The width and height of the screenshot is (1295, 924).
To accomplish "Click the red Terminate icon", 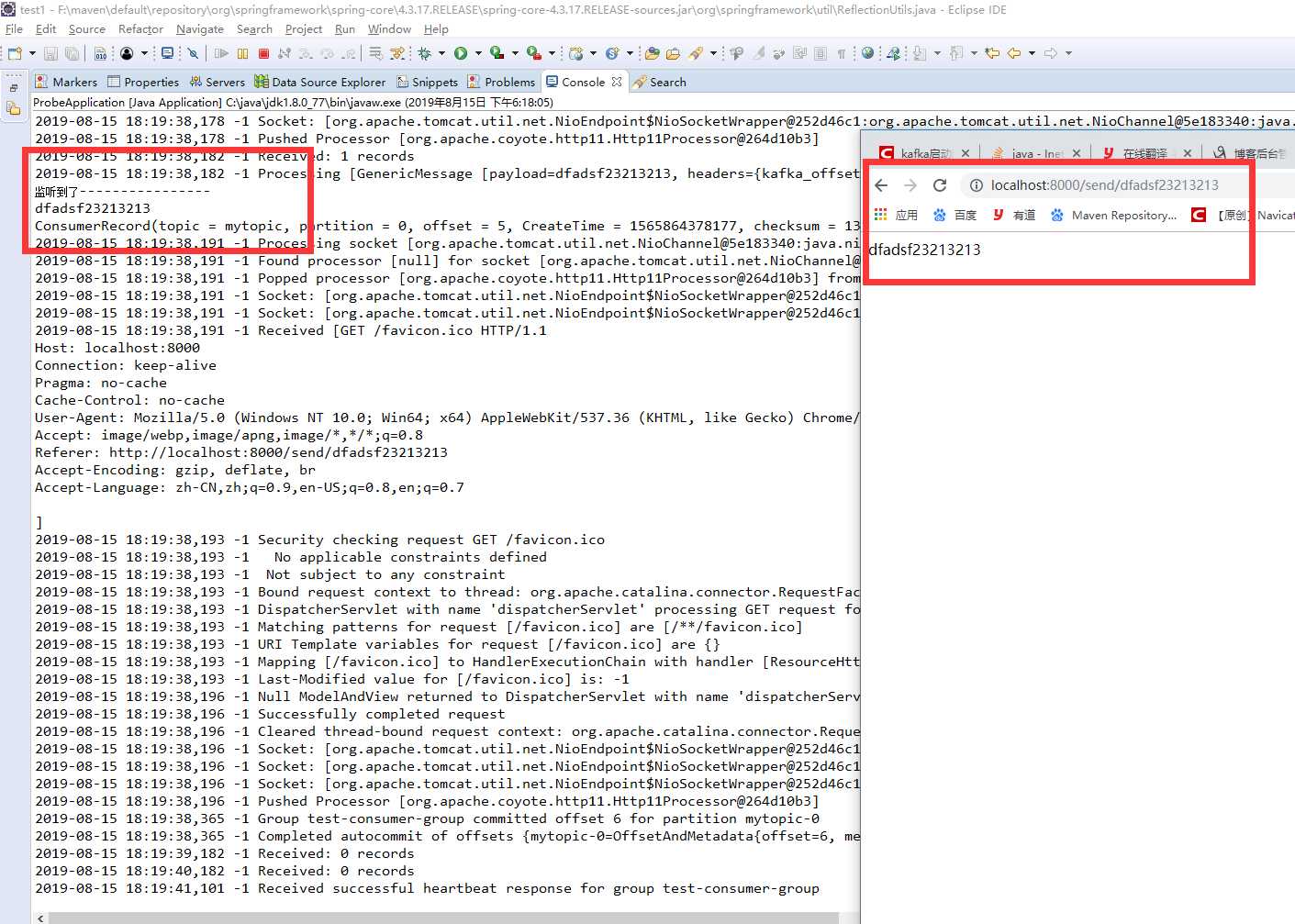I will pos(264,53).
